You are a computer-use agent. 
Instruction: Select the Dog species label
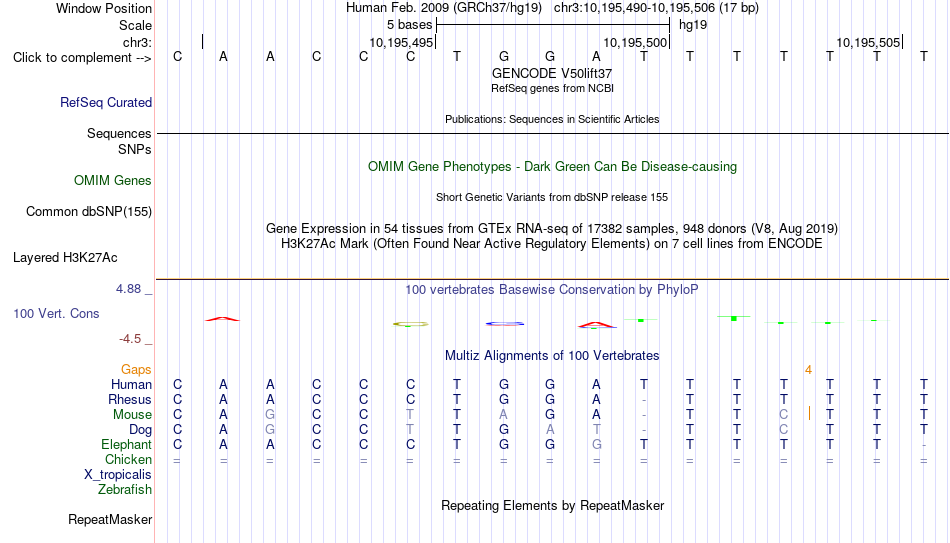tap(140, 430)
